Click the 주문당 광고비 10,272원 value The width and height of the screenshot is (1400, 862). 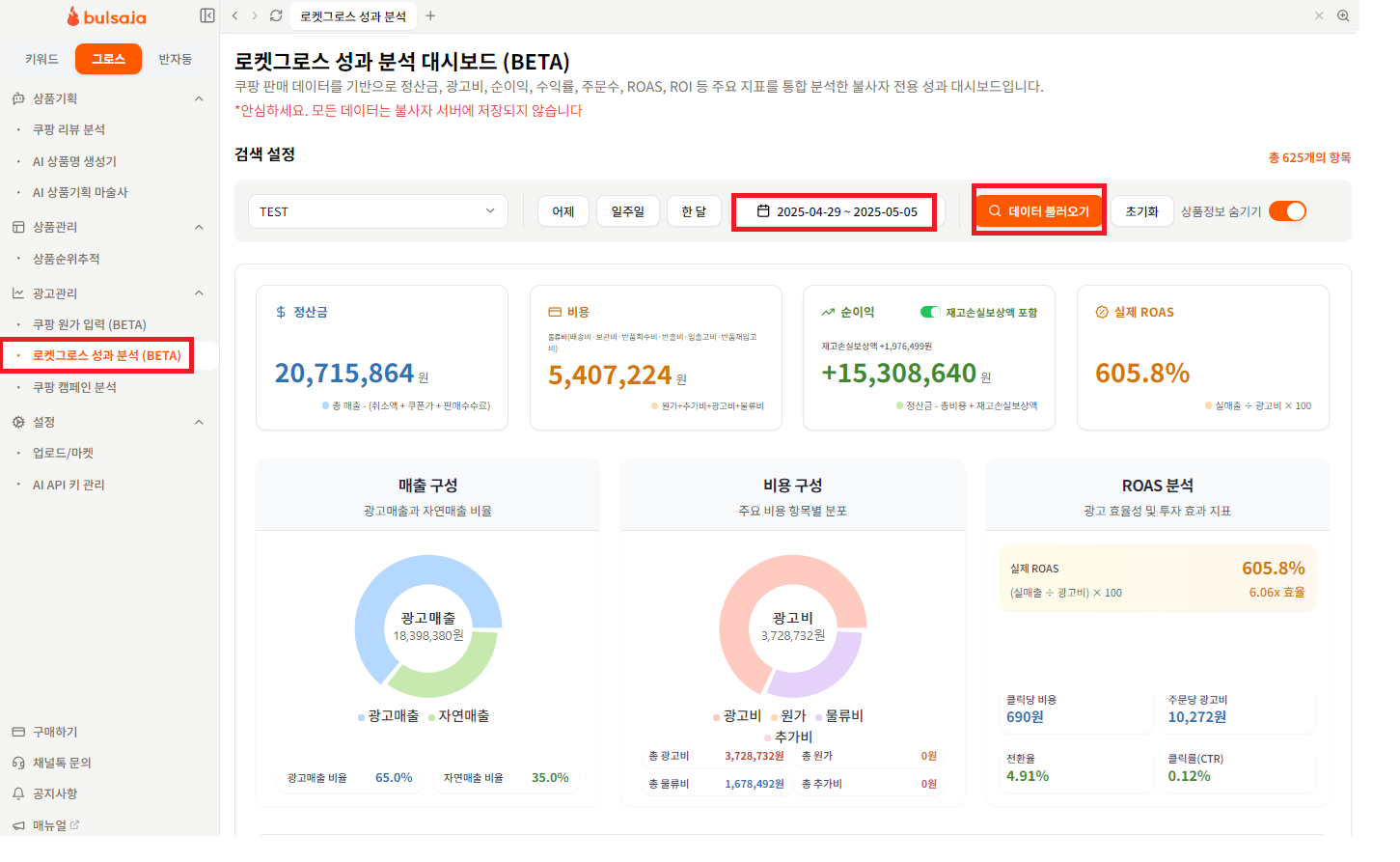coord(1197,717)
